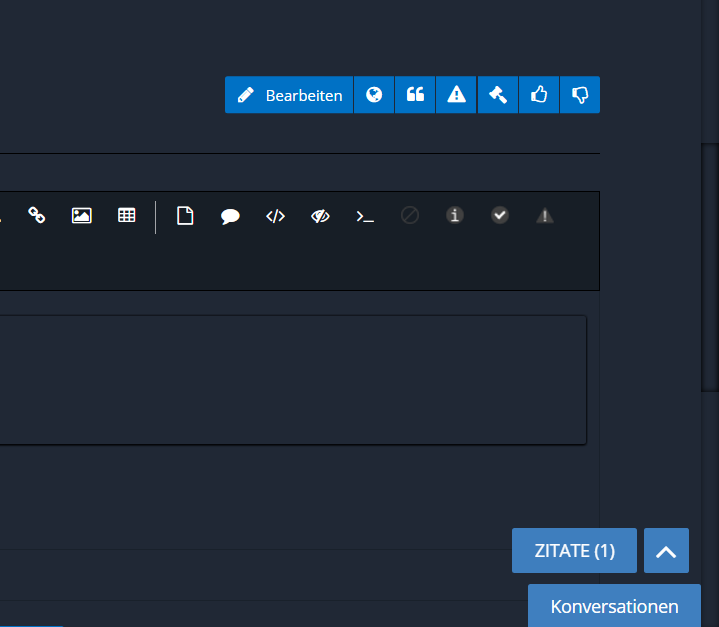
Task: Insert a quote with speech bubble icon
Action: pyautogui.click(x=230, y=216)
